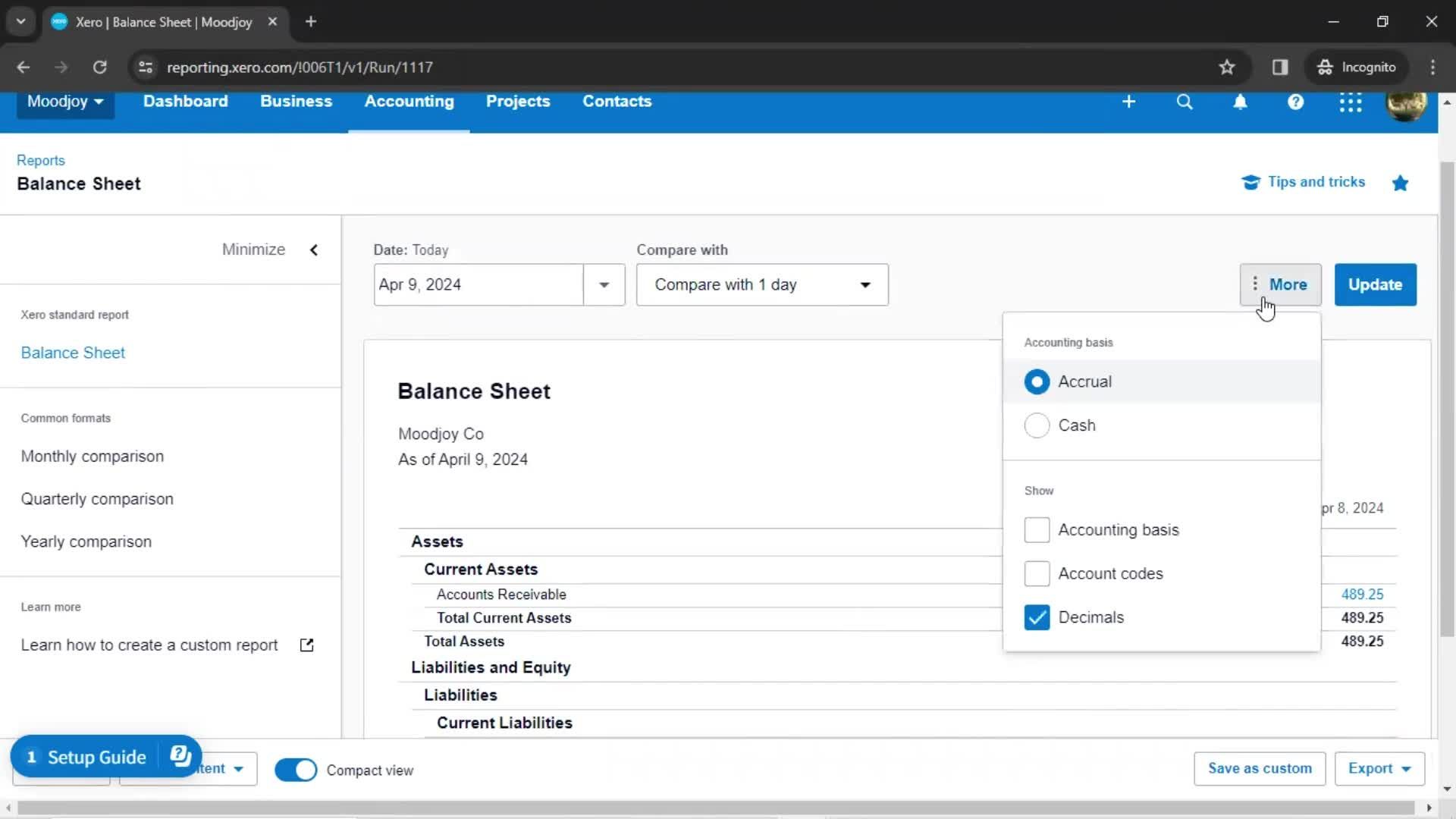Select Yearly comparison format
The image size is (1456, 819).
tap(86, 541)
